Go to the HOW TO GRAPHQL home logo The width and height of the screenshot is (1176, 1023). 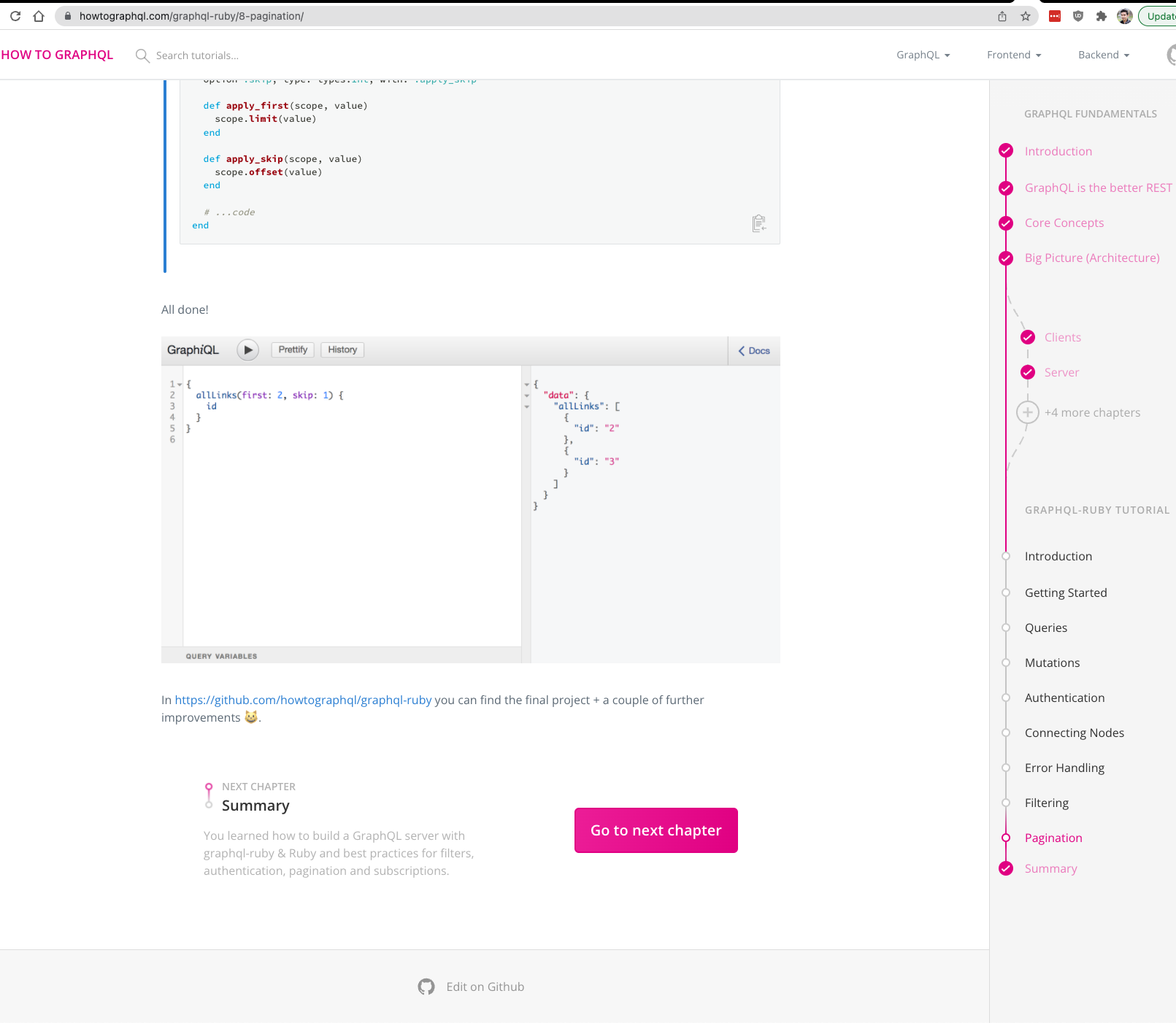pyautogui.click(x=57, y=55)
